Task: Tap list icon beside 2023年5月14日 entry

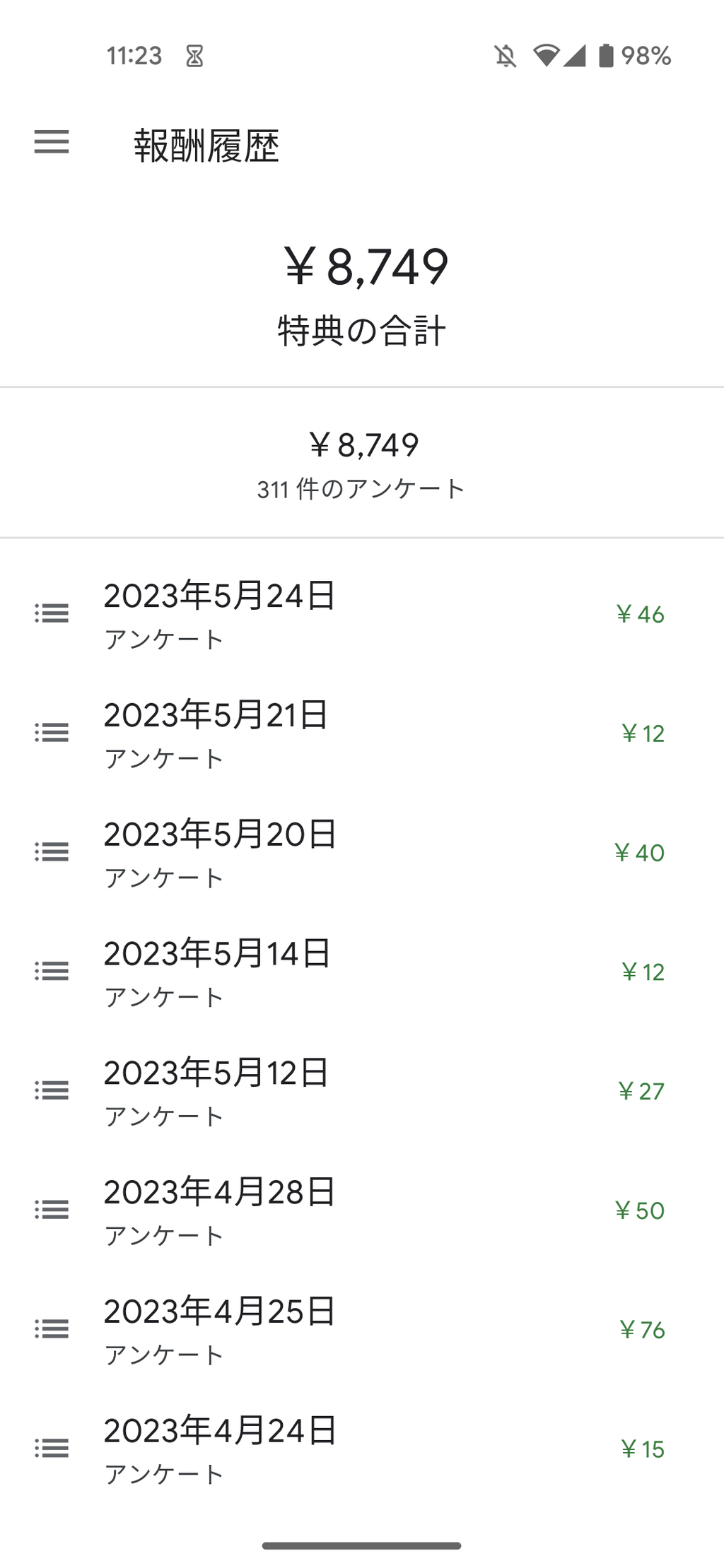Action: click(x=52, y=971)
